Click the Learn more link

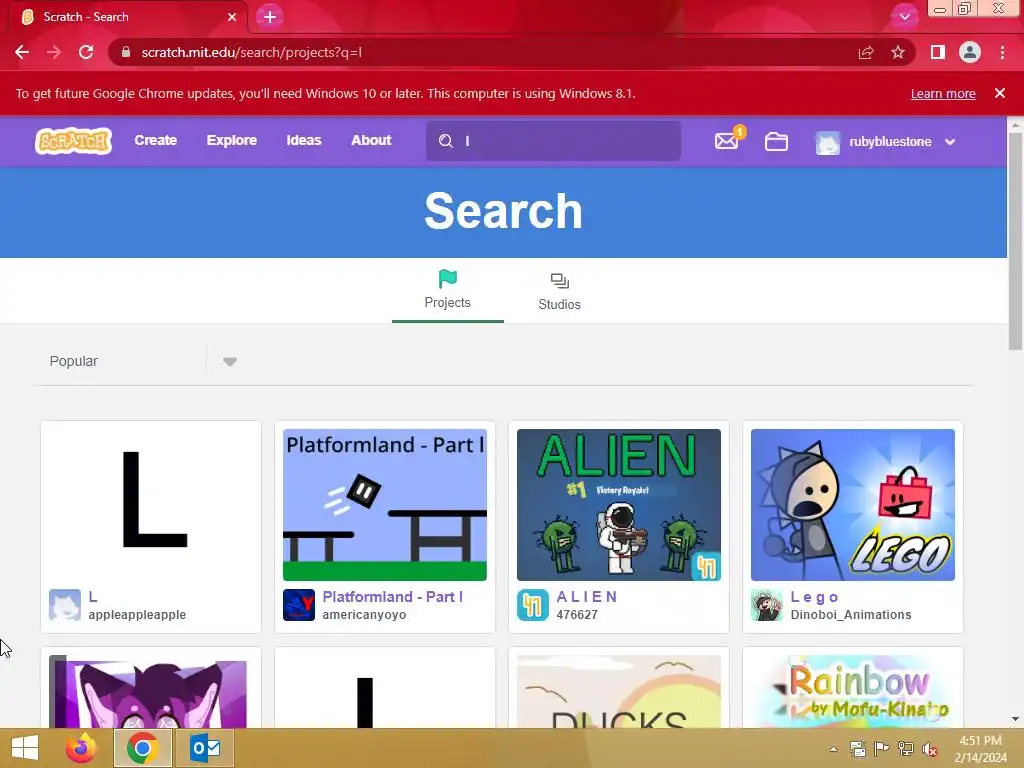click(943, 93)
